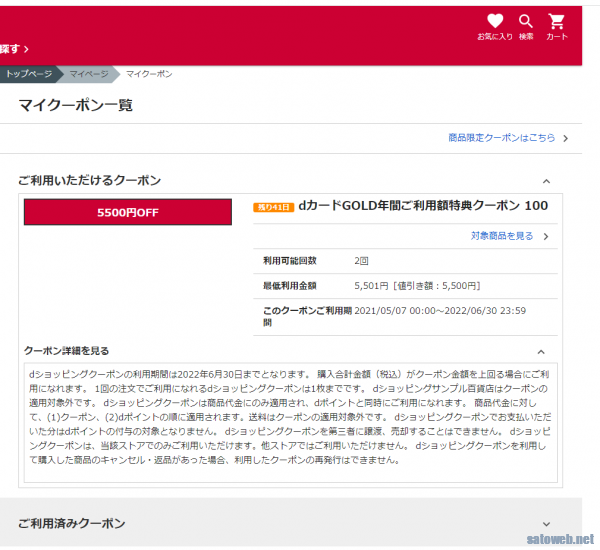Open the 対象商品を見る link

(502, 236)
